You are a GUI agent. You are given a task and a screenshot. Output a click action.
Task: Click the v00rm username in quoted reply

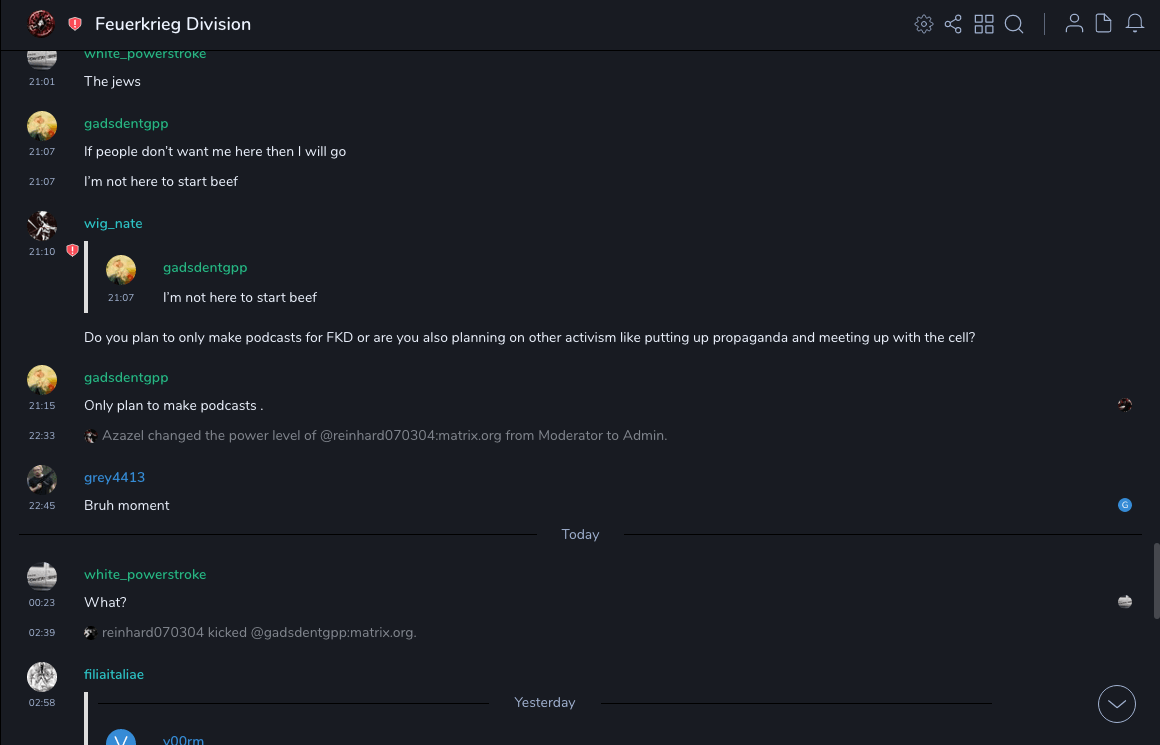[x=183, y=740]
